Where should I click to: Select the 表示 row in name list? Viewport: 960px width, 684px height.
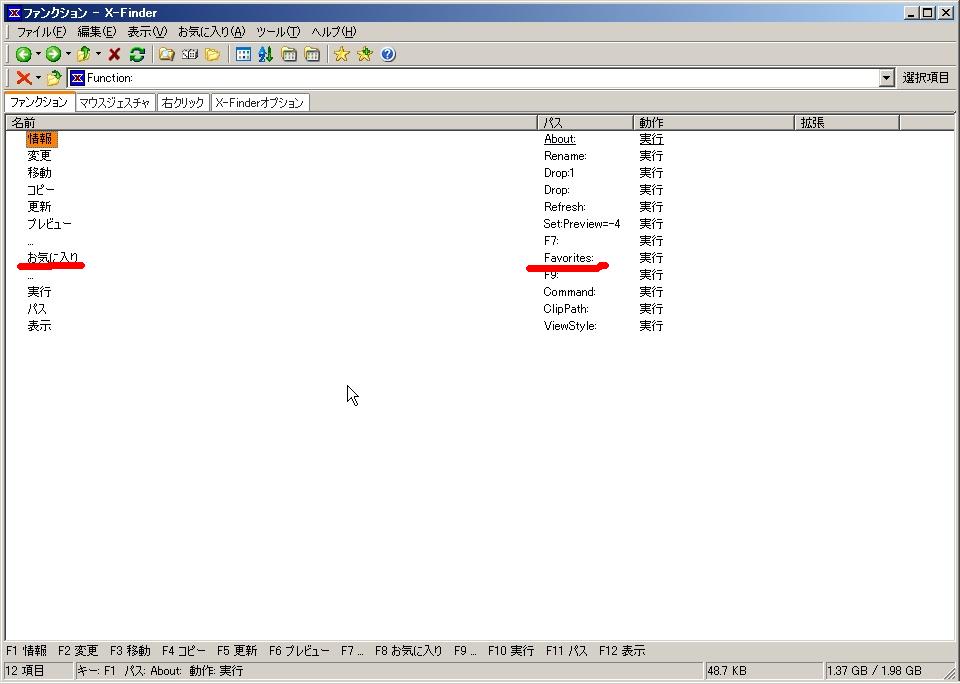pos(39,326)
